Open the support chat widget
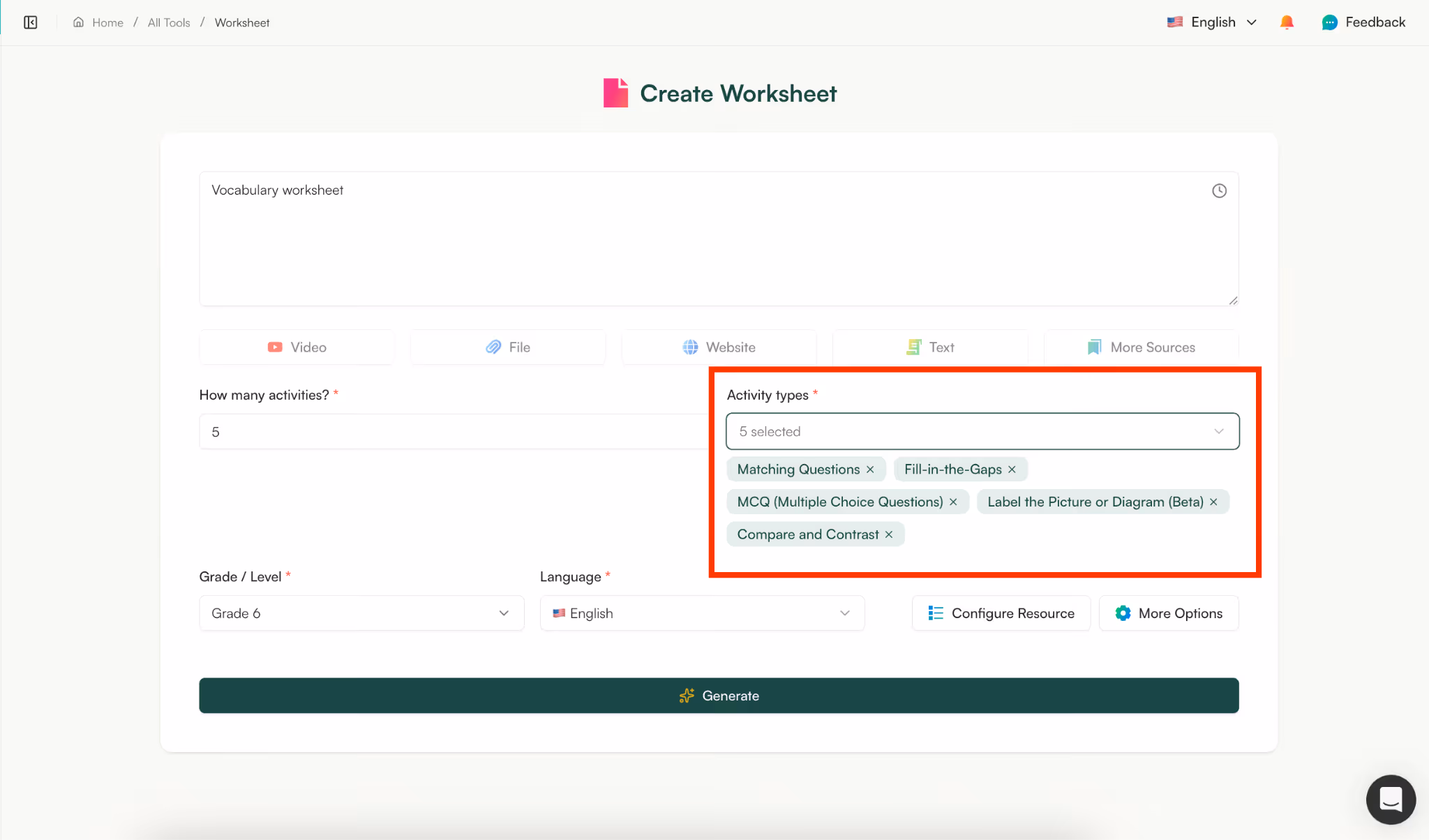The height and width of the screenshot is (840, 1429). [x=1391, y=800]
